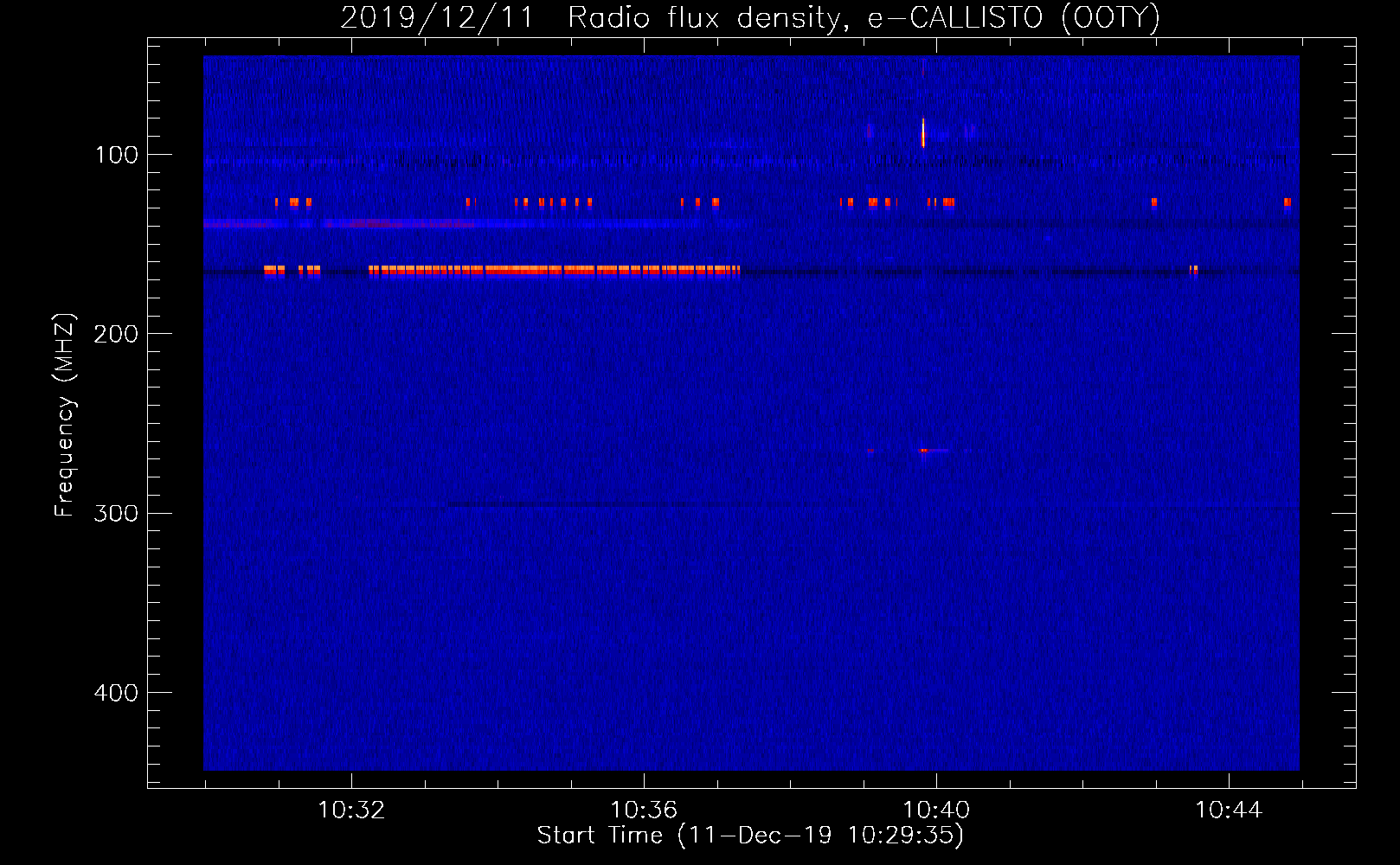Screen dimensions: 1400x865
Task: Click the small red spot near 265 MHz
Action: click(923, 451)
